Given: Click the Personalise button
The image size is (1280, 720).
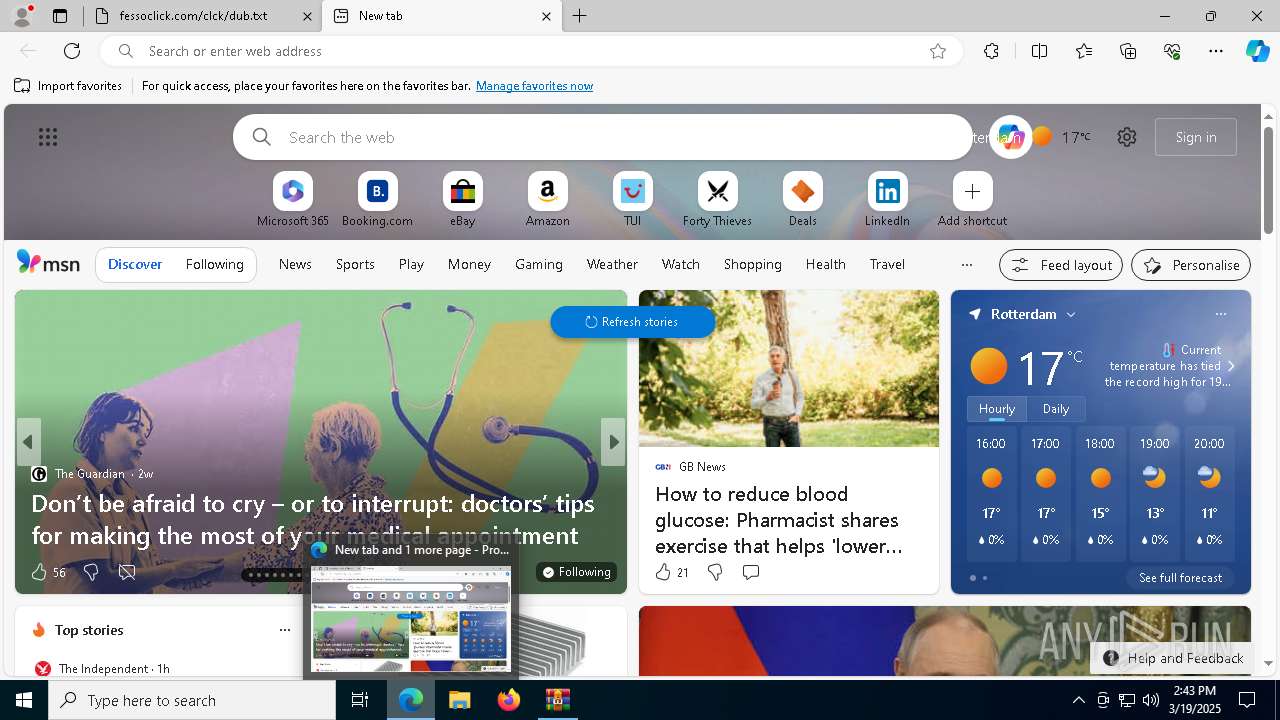Looking at the screenshot, I should tap(1191, 265).
